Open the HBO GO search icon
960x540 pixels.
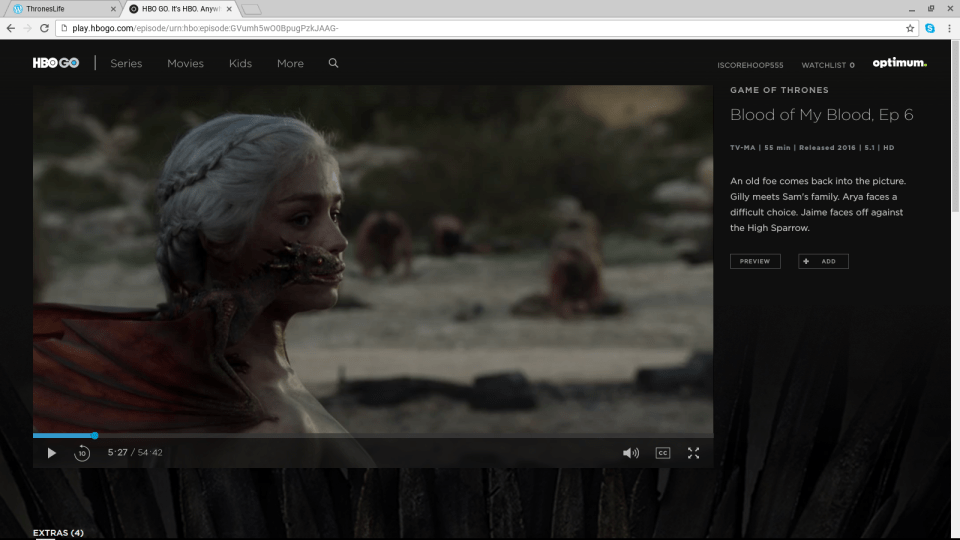(x=333, y=63)
